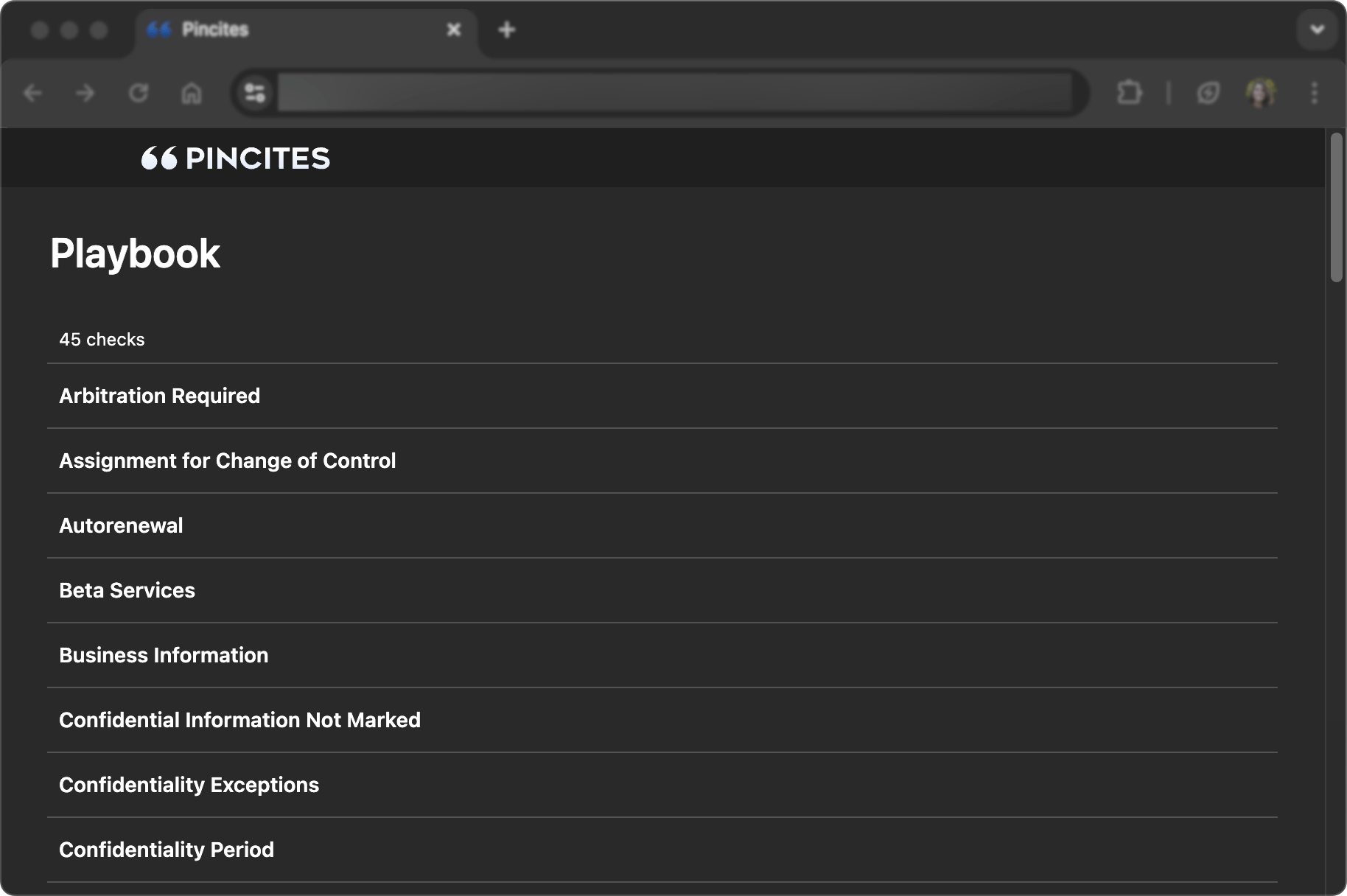Click the Pincites quotation mark logo
Screen dimensions: 1347x896
[159, 158]
